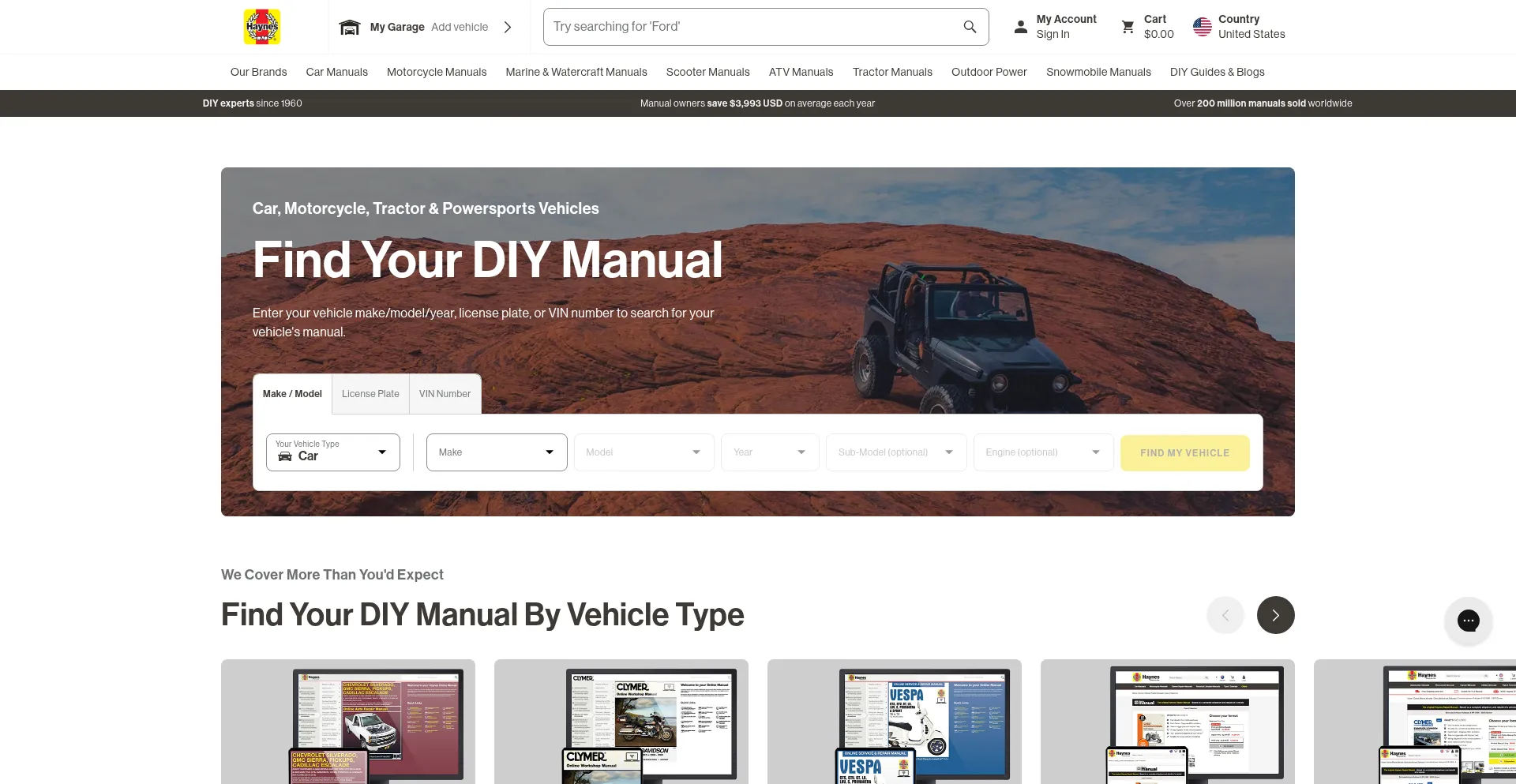Viewport: 1516px width, 784px height.
Task: Click into the search input field
Action: pyautogui.click(x=750, y=27)
